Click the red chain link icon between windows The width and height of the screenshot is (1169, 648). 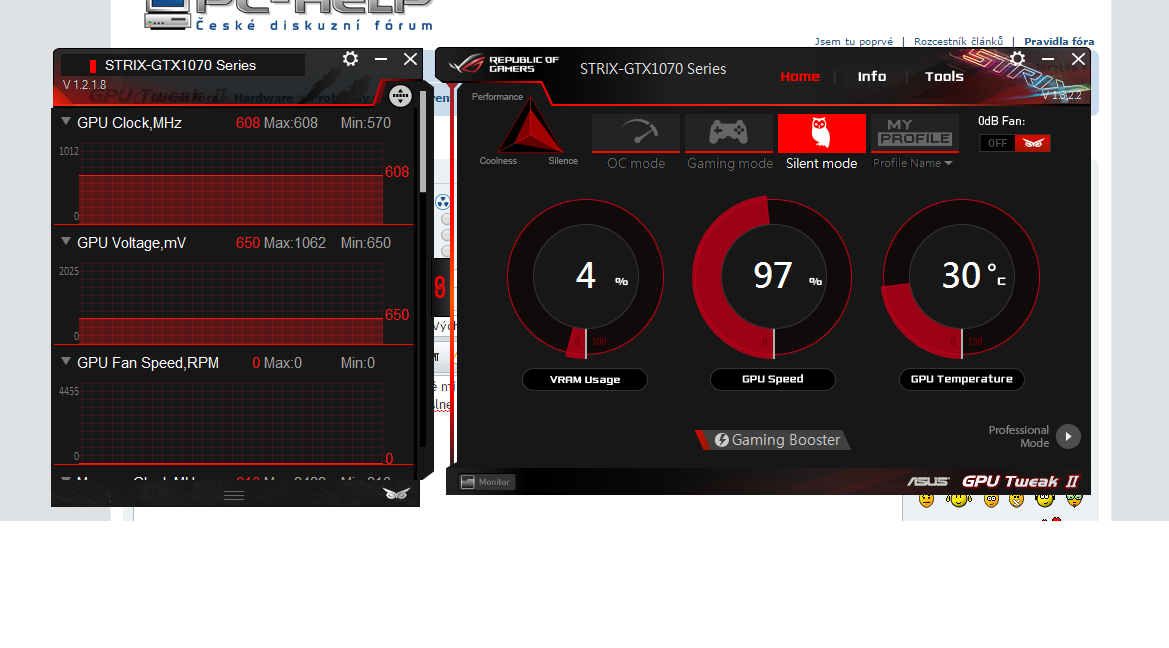pos(440,286)
